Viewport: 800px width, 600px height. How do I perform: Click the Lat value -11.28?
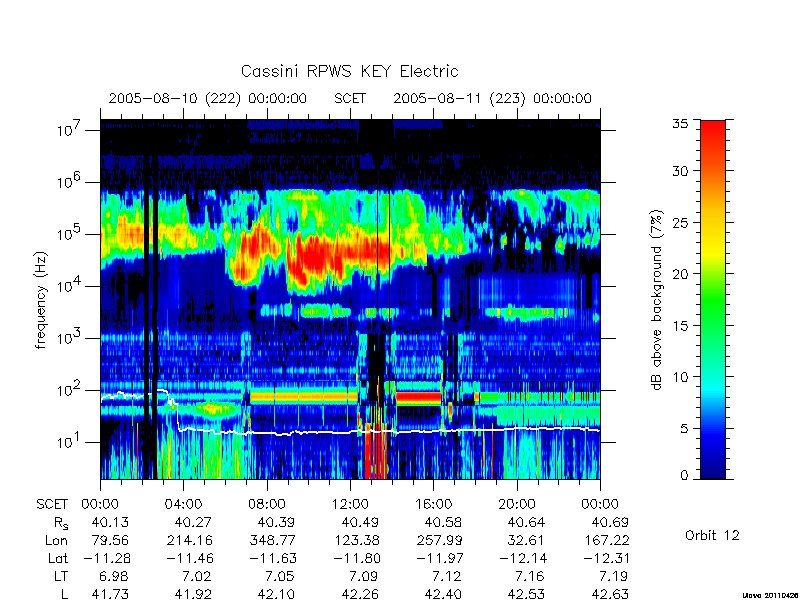pyautogui.click(x=106, y=558)
